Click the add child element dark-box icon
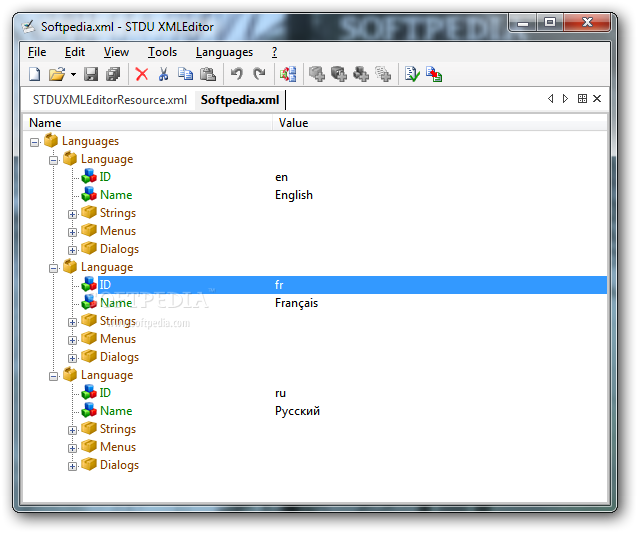Screen dimensions: 638x533 [339, 74]
